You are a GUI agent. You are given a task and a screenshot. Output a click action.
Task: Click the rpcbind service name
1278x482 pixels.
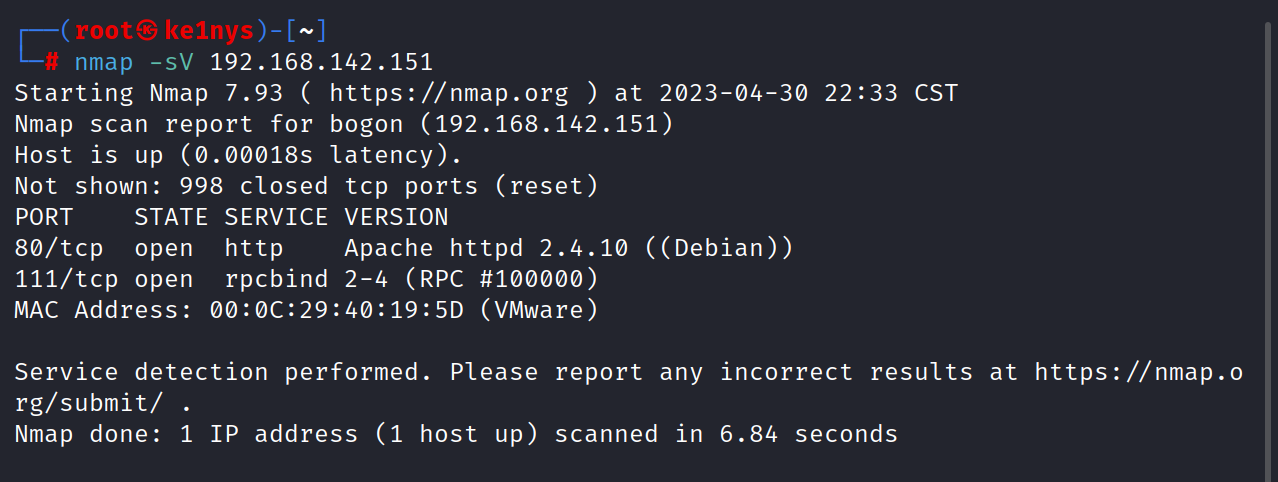[270, 279]
